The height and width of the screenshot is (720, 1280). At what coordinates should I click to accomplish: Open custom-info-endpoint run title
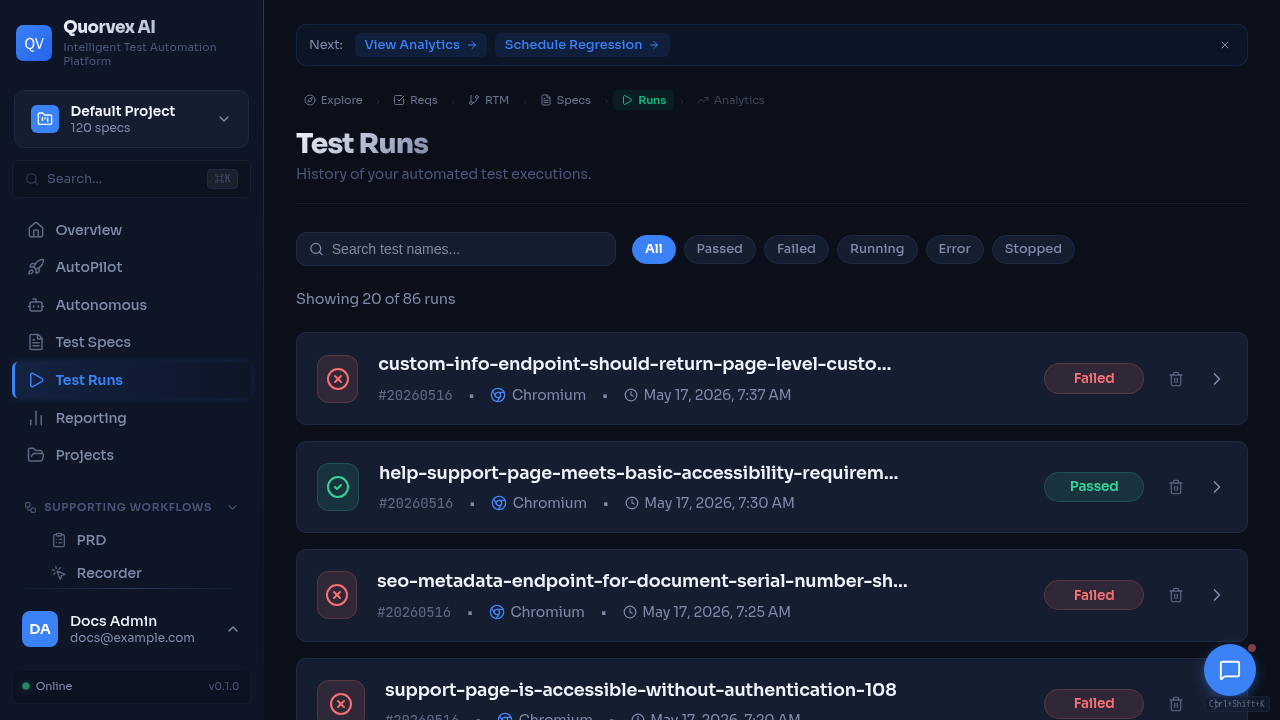coord(634,364)
